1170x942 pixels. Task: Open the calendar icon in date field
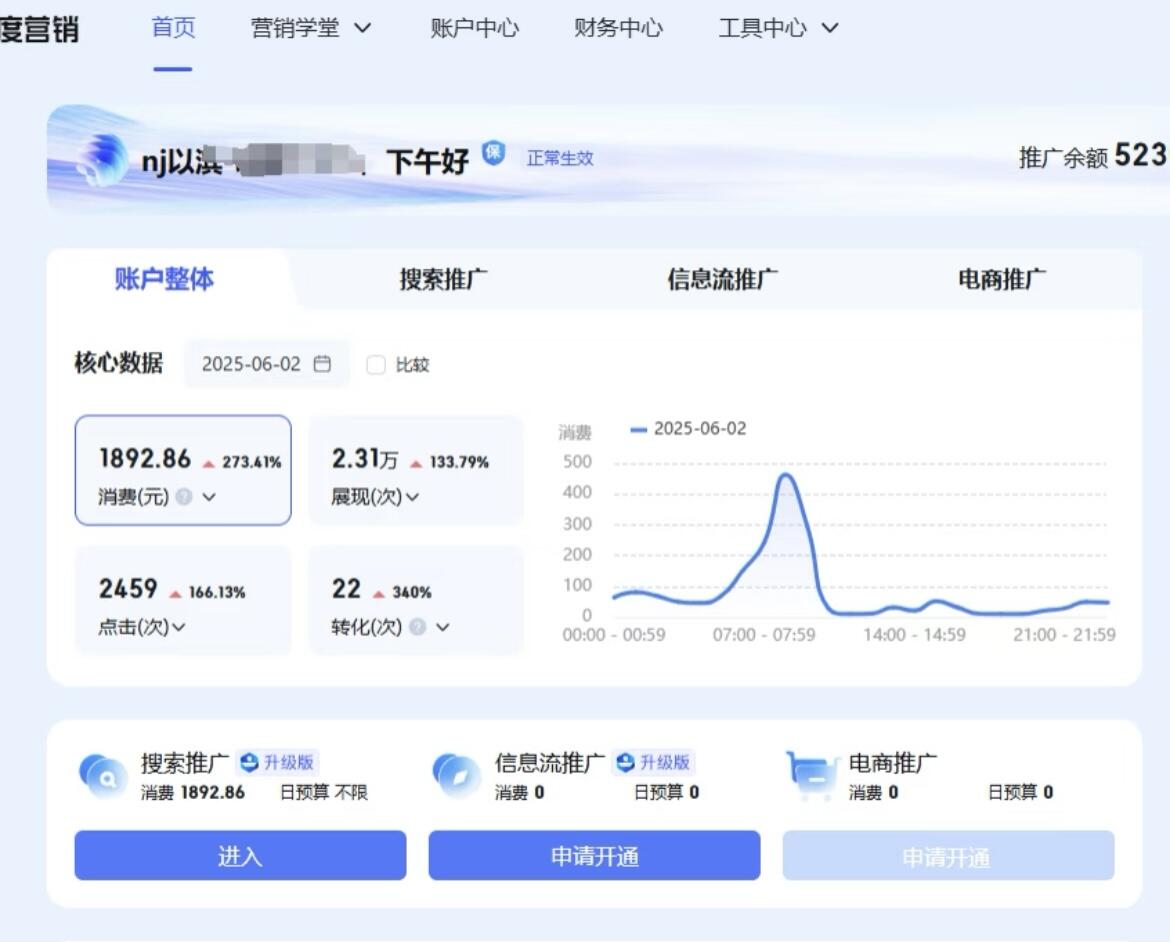[x=322, y=364]
